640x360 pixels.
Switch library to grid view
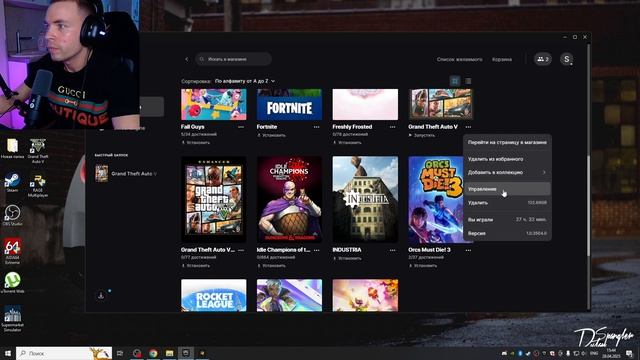click(x=455, y=81)
